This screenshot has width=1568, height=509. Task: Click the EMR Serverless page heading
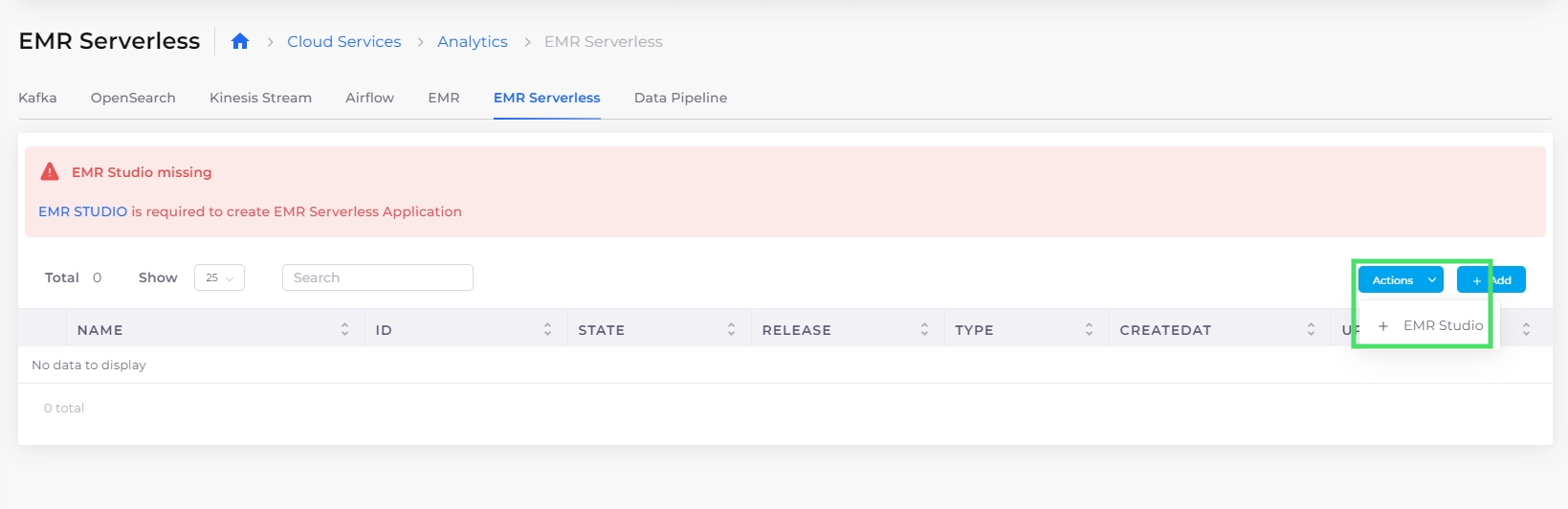tap(109, 41)
